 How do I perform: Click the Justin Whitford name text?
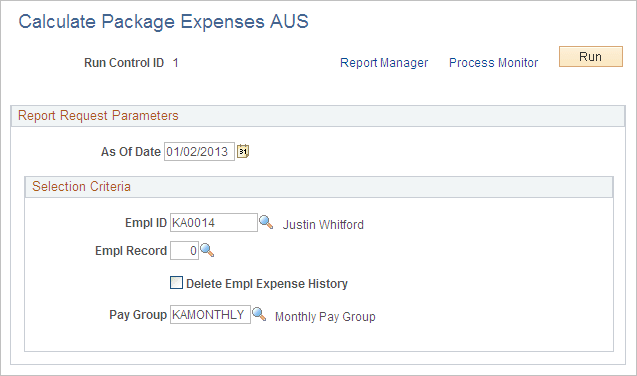coord(323,225)
